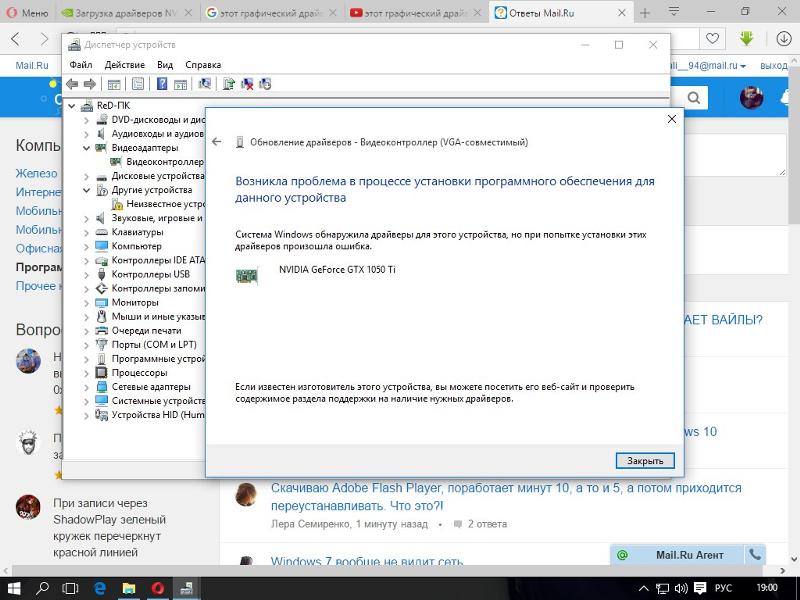800x600 pixels.
Task: Switch to Загрузка драйверов NVIDIA browser tab
Action: point(126,13)
